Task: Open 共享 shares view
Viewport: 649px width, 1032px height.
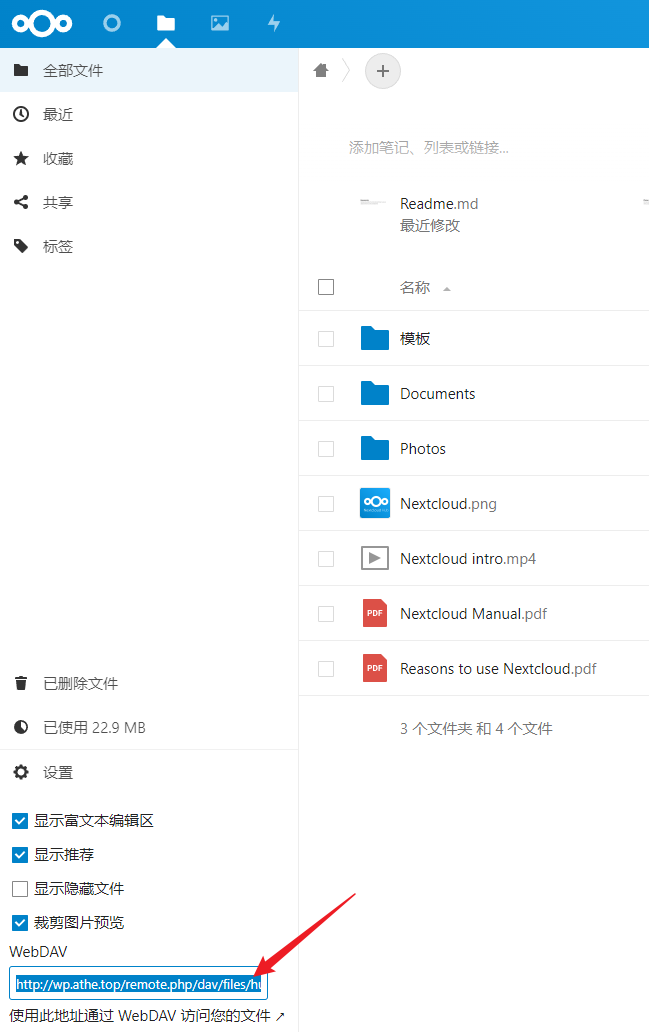Action: (149, 203)
